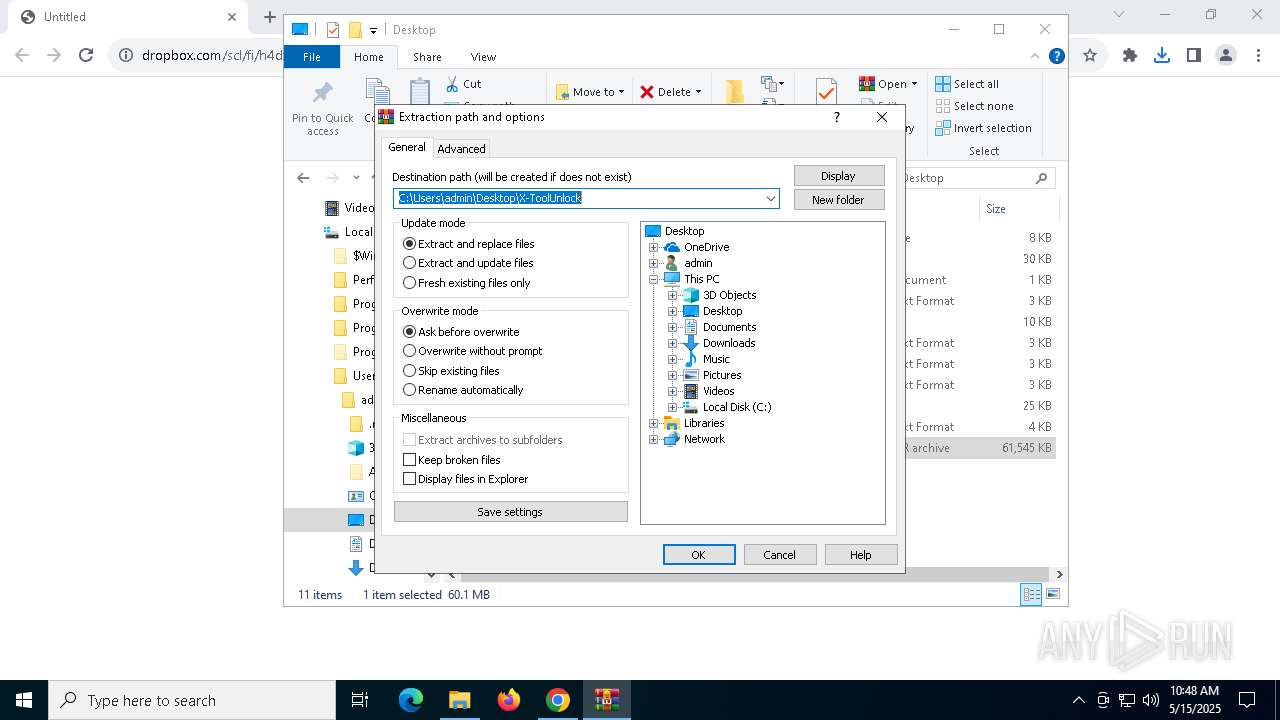Expand the 3D Objects tree node
The height and width of the screenshot is (720, 1280).
(x=673, y=295)
